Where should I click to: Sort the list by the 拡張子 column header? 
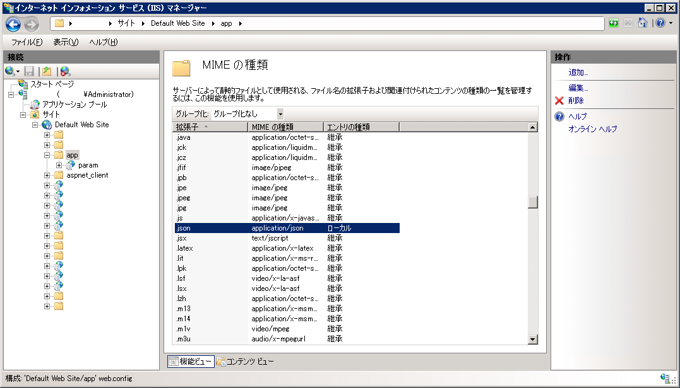pos(210,127)
